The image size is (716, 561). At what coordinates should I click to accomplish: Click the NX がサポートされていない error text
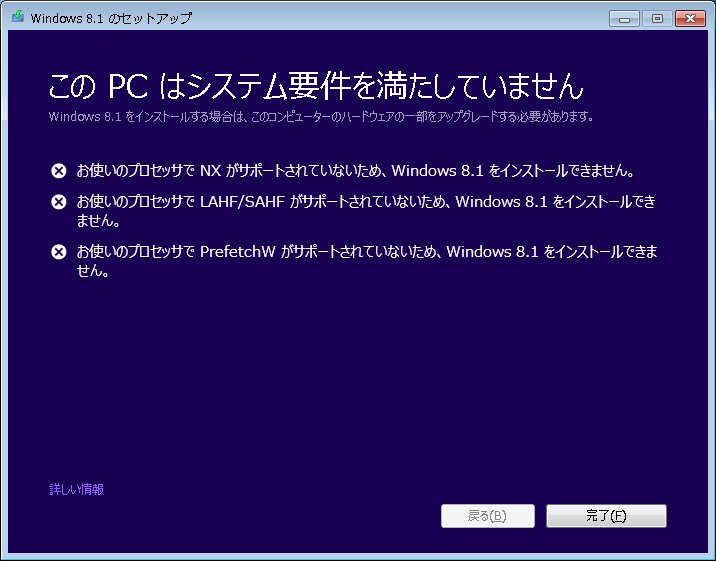pos(355,171)
